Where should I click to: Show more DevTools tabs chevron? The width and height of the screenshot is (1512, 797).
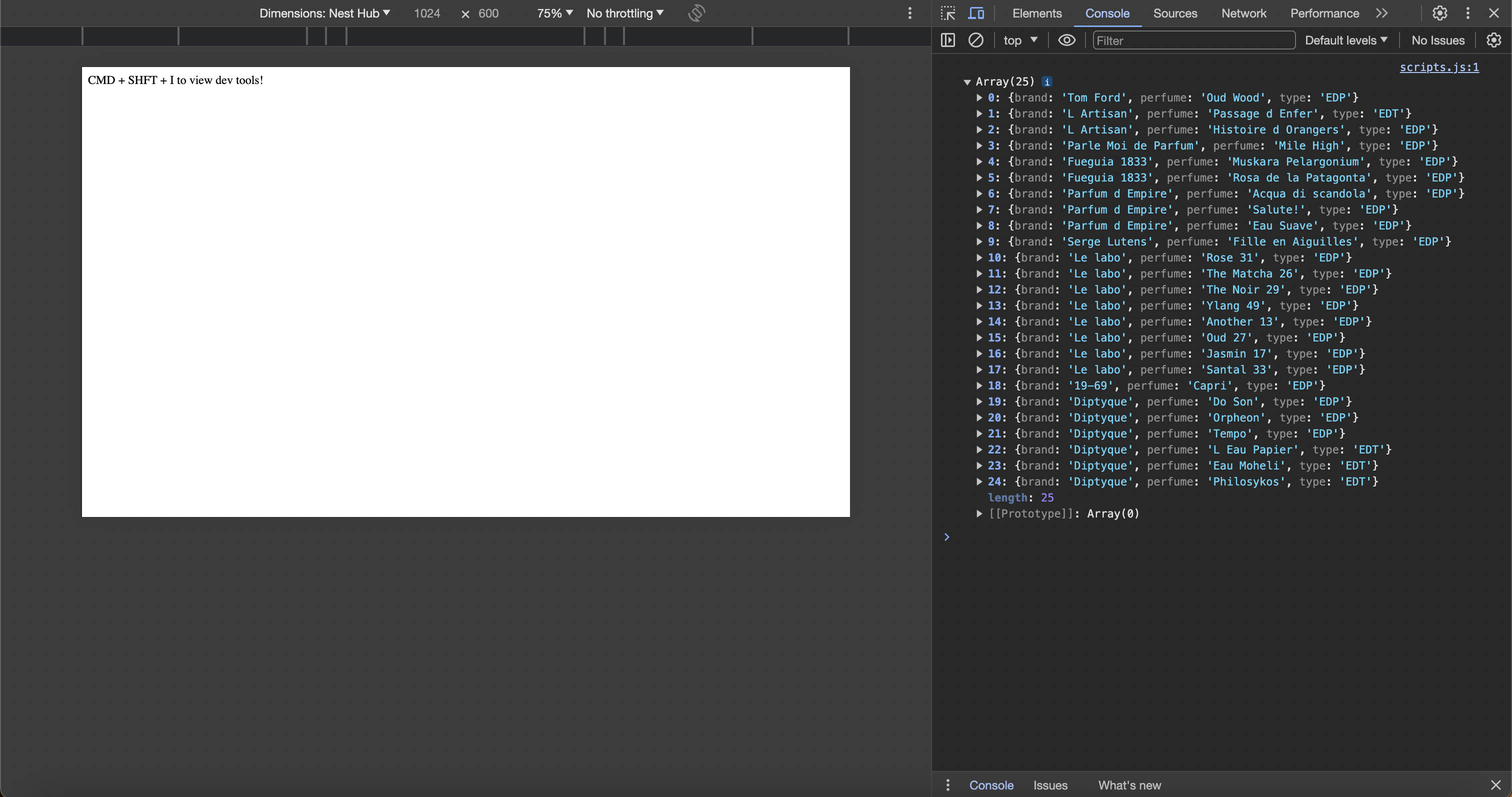tap(1381, 13)
